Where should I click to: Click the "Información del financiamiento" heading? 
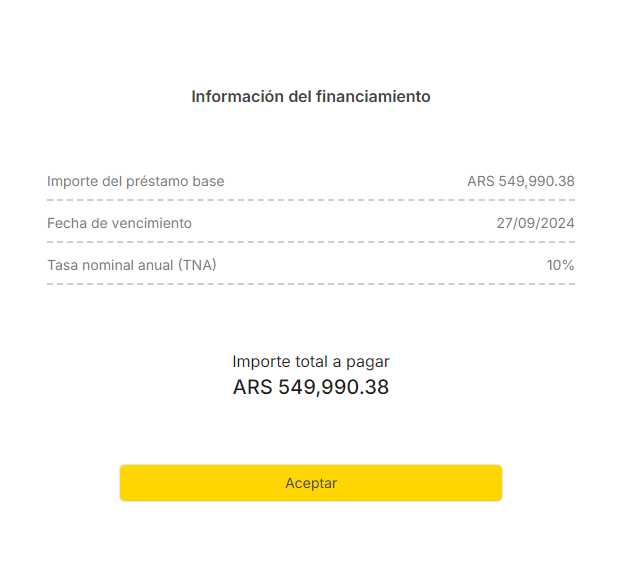310,97
